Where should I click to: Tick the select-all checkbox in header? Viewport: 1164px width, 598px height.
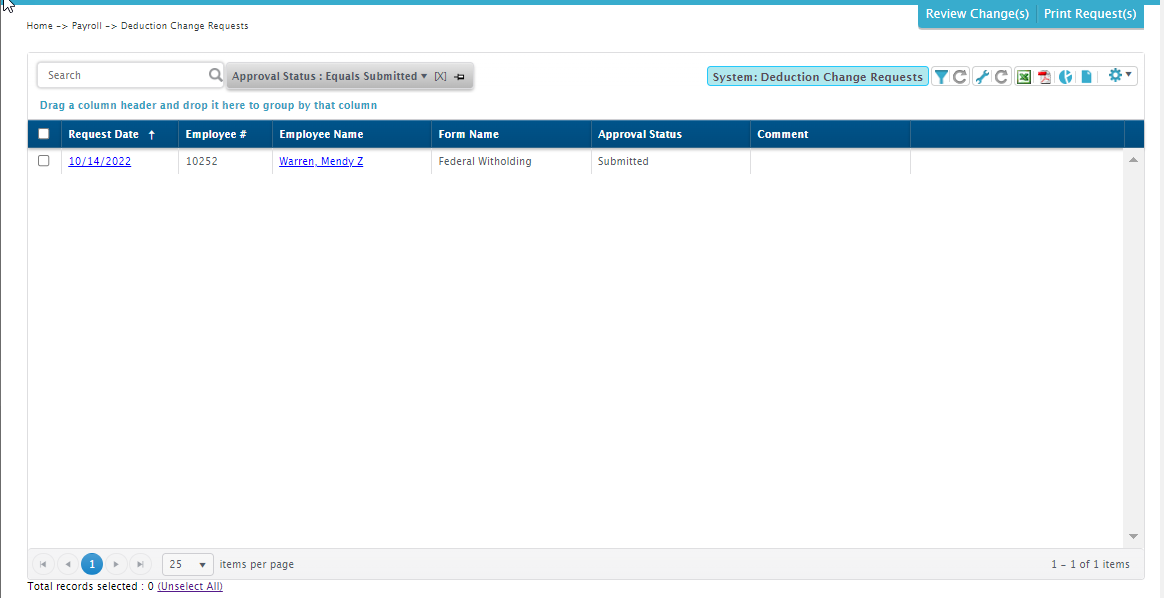pyautogui.click(x=44, y=134)
